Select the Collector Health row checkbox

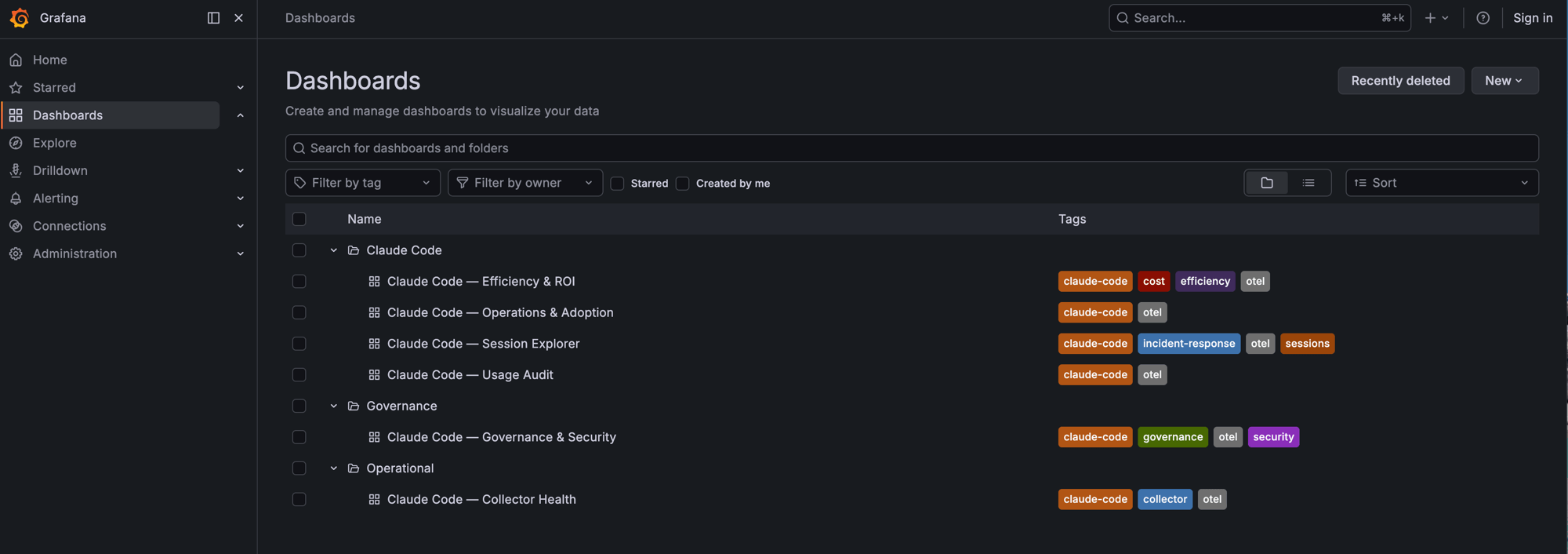click(x=299, y=499)
